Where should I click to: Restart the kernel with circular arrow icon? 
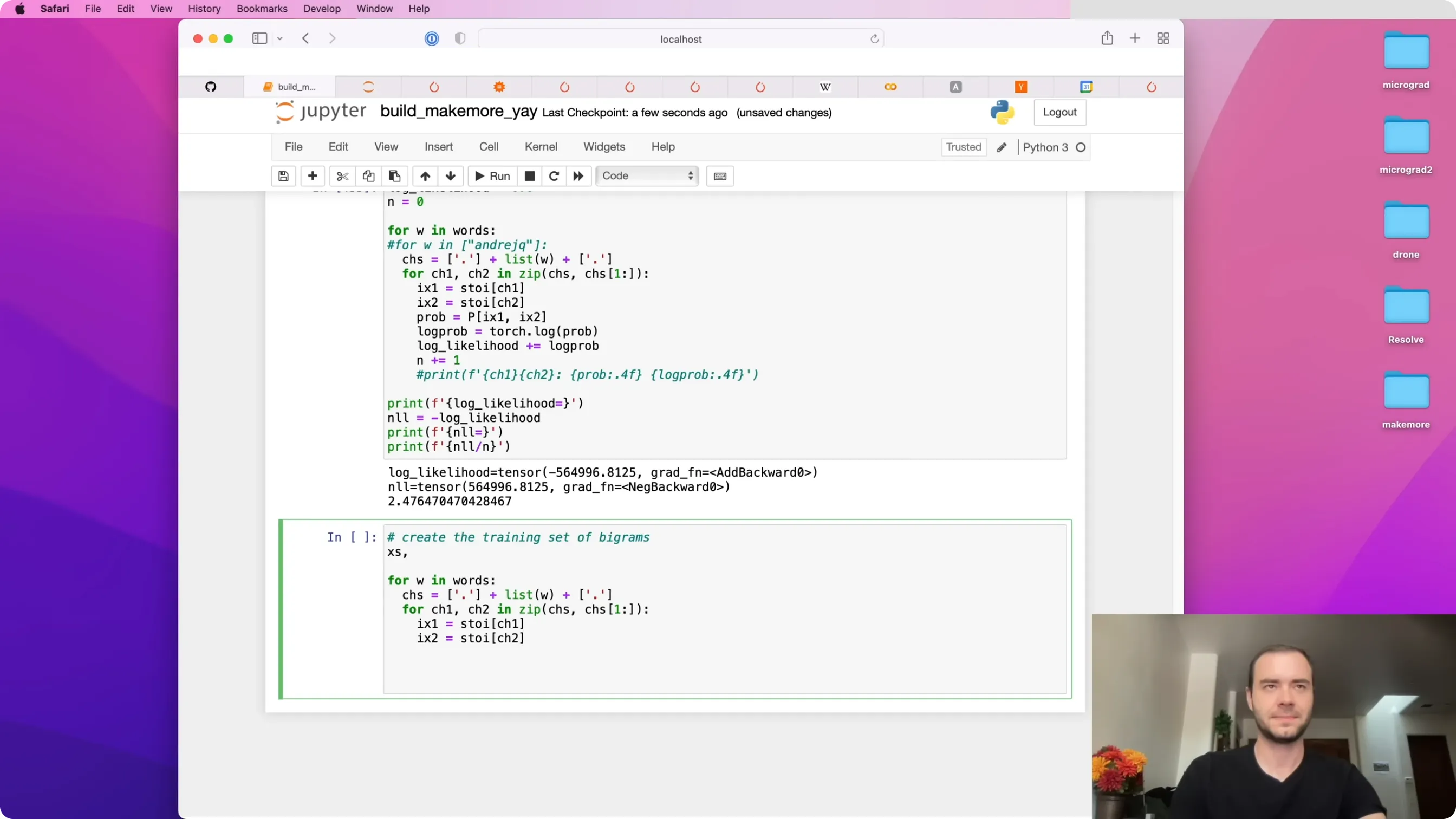[554, 176]
